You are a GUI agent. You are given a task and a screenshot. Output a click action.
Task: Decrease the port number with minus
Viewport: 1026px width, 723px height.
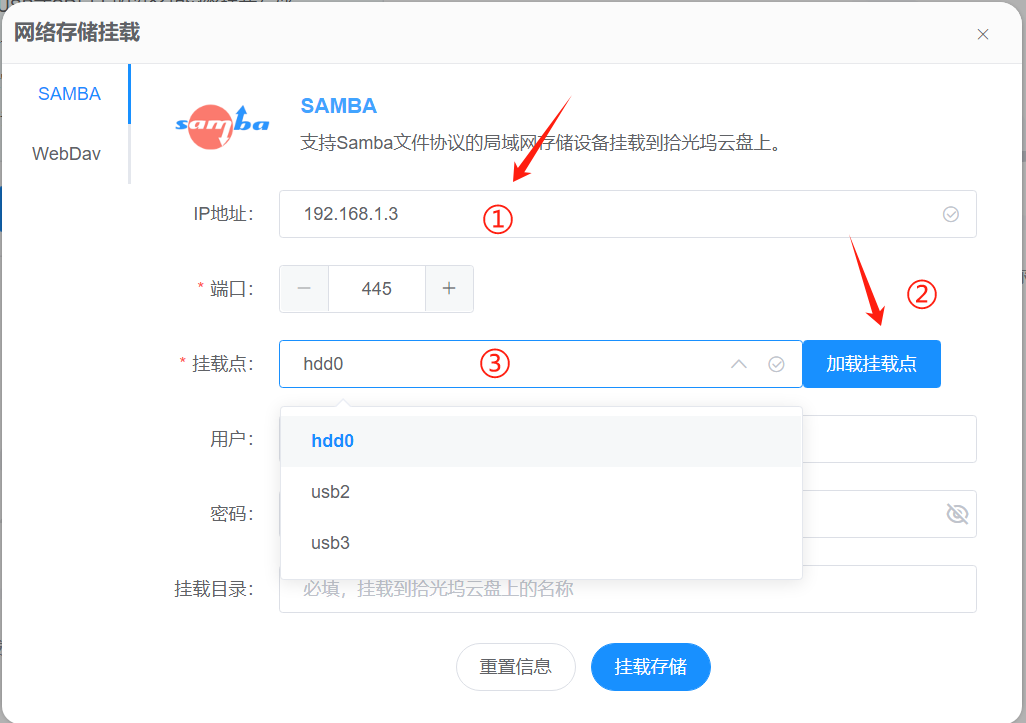click(304, 289)
